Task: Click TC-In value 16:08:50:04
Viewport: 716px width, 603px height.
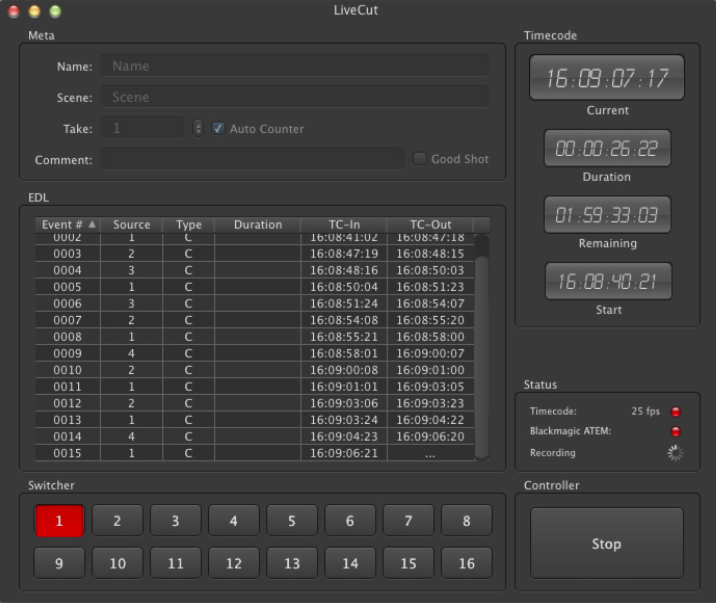Action: pyautogui.click(x=344, y=287)
